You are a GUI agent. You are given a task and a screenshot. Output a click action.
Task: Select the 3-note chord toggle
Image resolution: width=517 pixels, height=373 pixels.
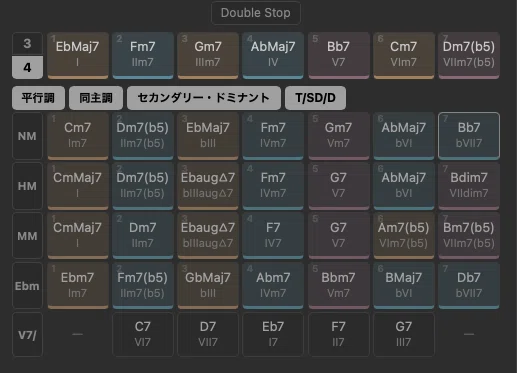click(x=27, y=44)
